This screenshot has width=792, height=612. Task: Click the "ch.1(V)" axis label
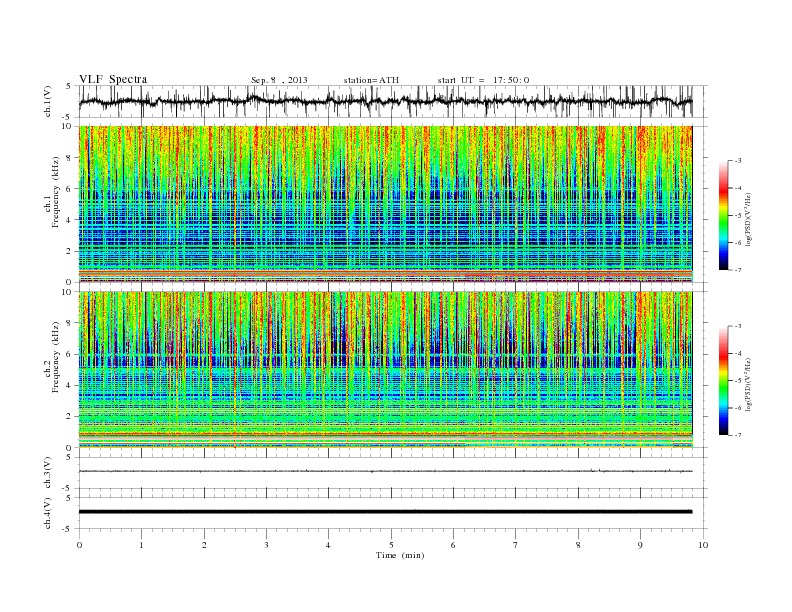click(48, 101)
